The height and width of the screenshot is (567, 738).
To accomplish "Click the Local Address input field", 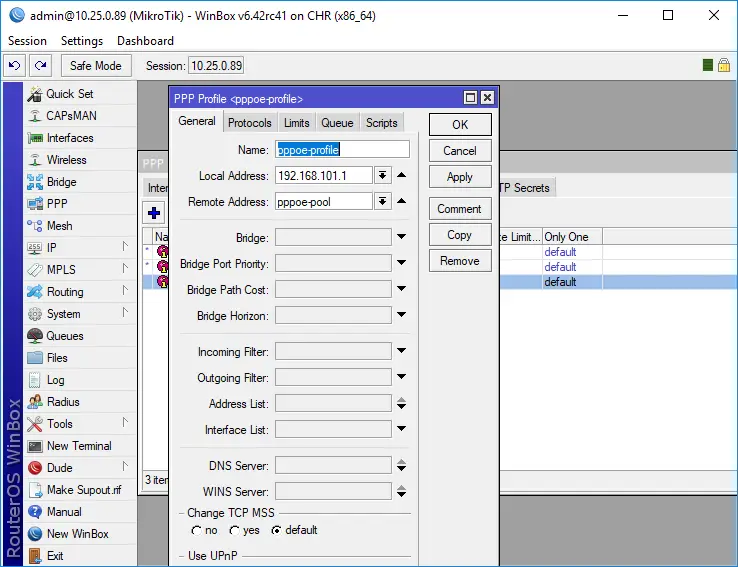I will click(x=324, y=176).
